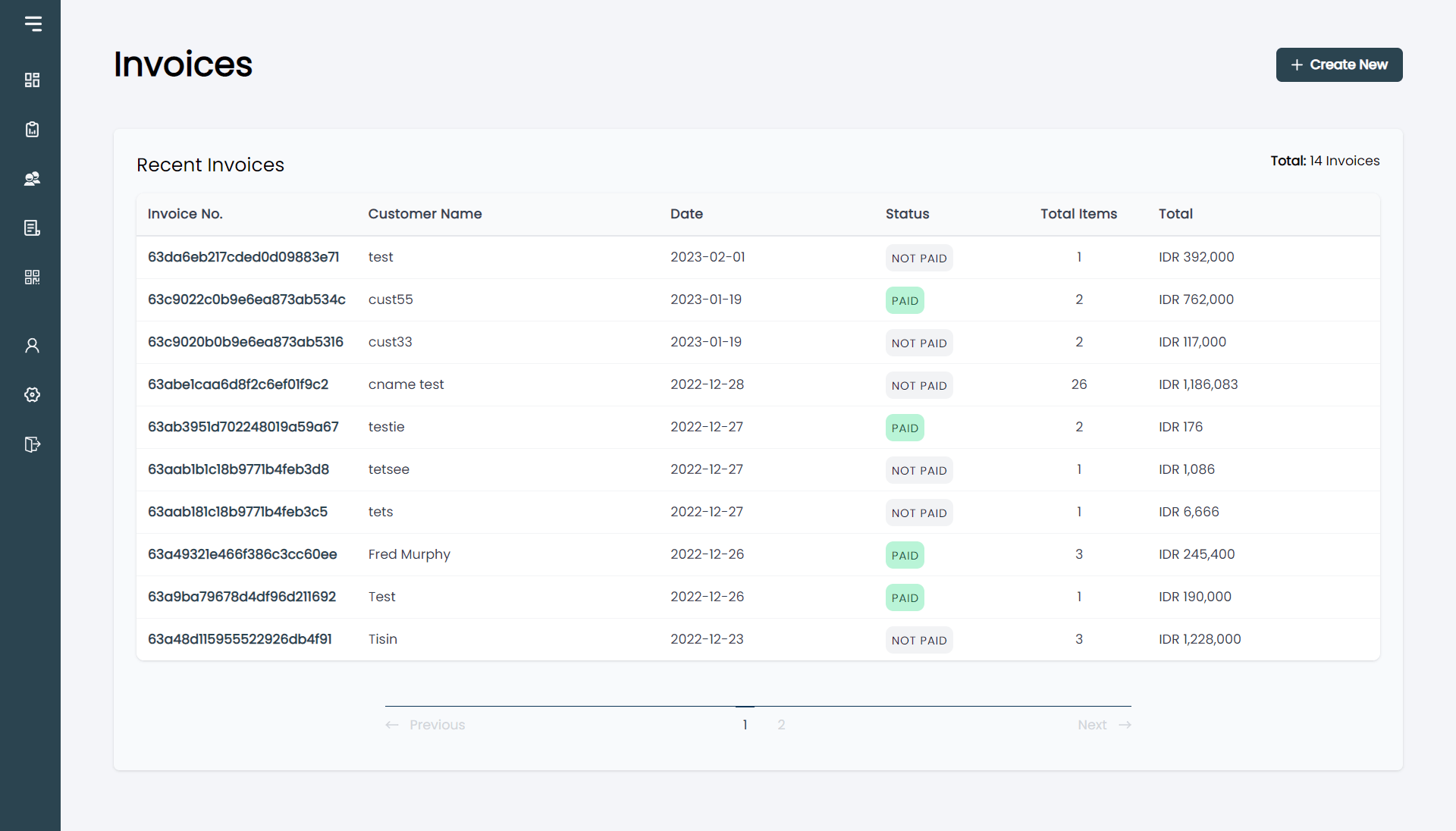Click the date 2022-12-28

(x=707, y=384)
